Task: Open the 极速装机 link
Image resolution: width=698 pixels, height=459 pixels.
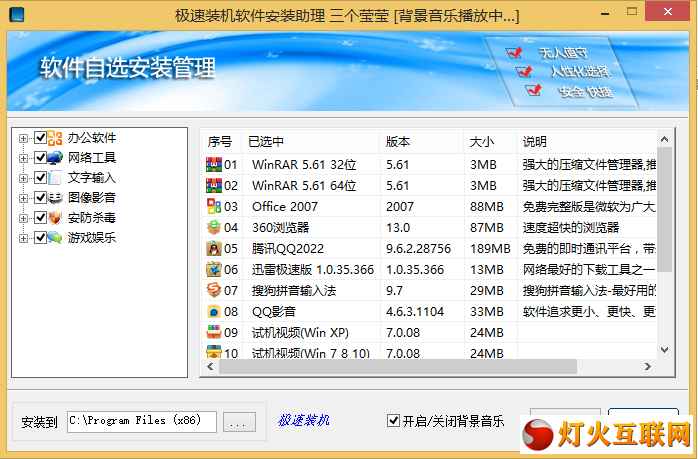Action: (x=304, y=420)
